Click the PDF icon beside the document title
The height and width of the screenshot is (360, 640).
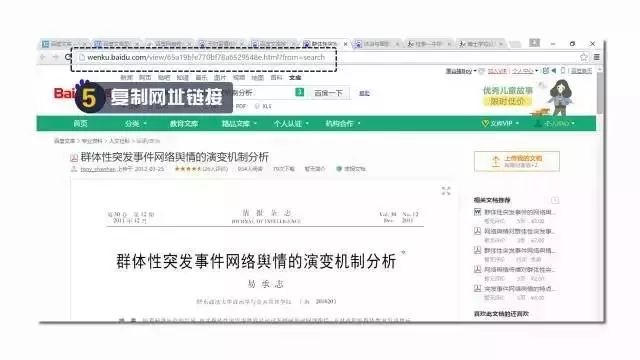click(74, 158)
